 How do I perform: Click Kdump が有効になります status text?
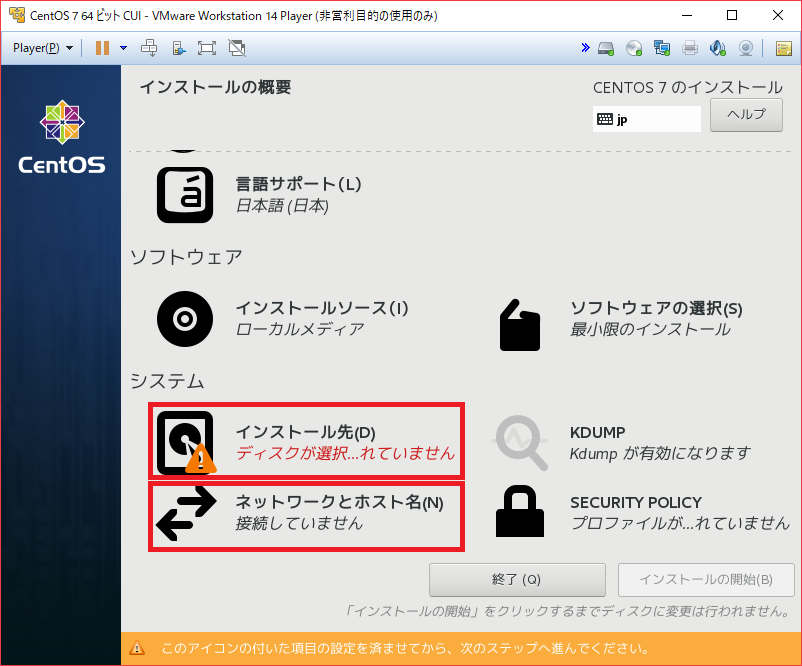[x=660, y=453]
